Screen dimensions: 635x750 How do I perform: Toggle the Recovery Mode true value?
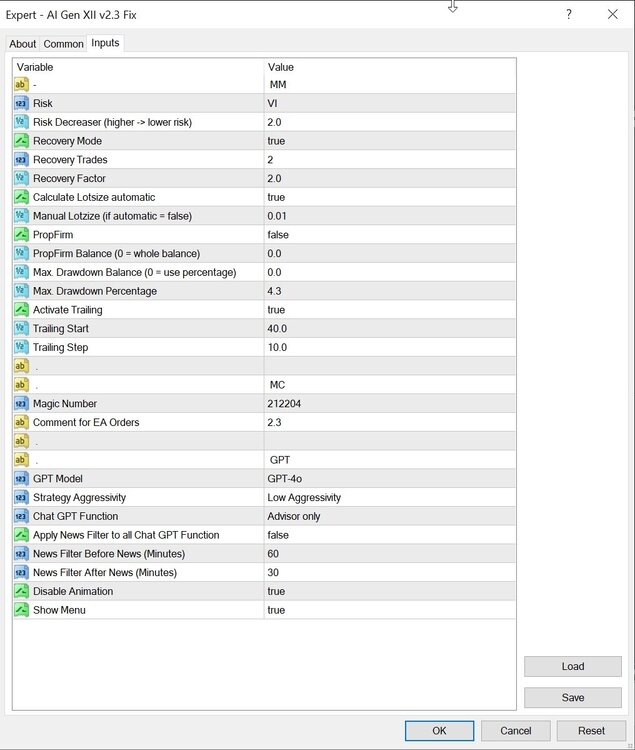pos(390,141)
